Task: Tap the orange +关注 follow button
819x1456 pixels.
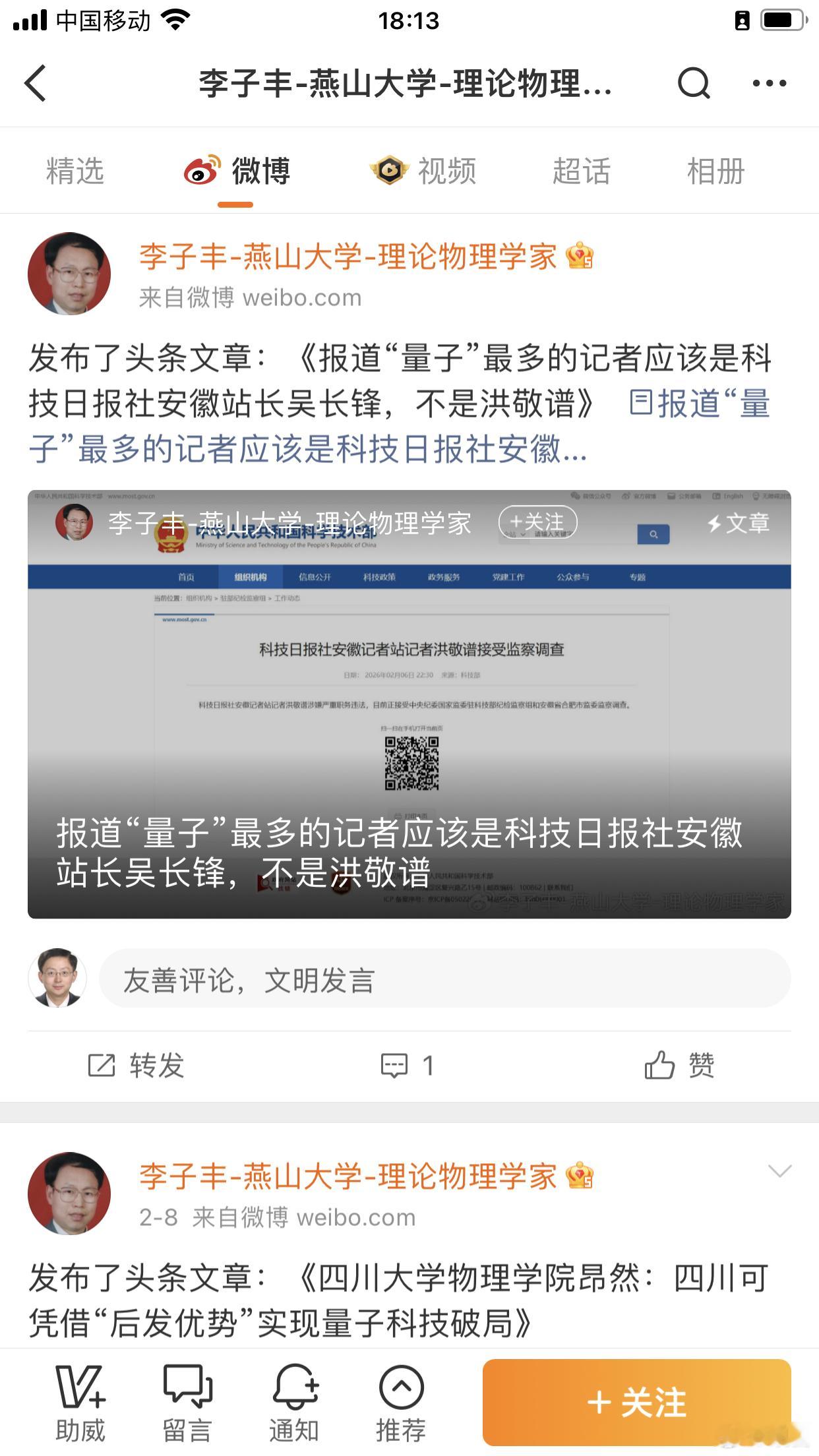Action: (x=637, y=1402)
